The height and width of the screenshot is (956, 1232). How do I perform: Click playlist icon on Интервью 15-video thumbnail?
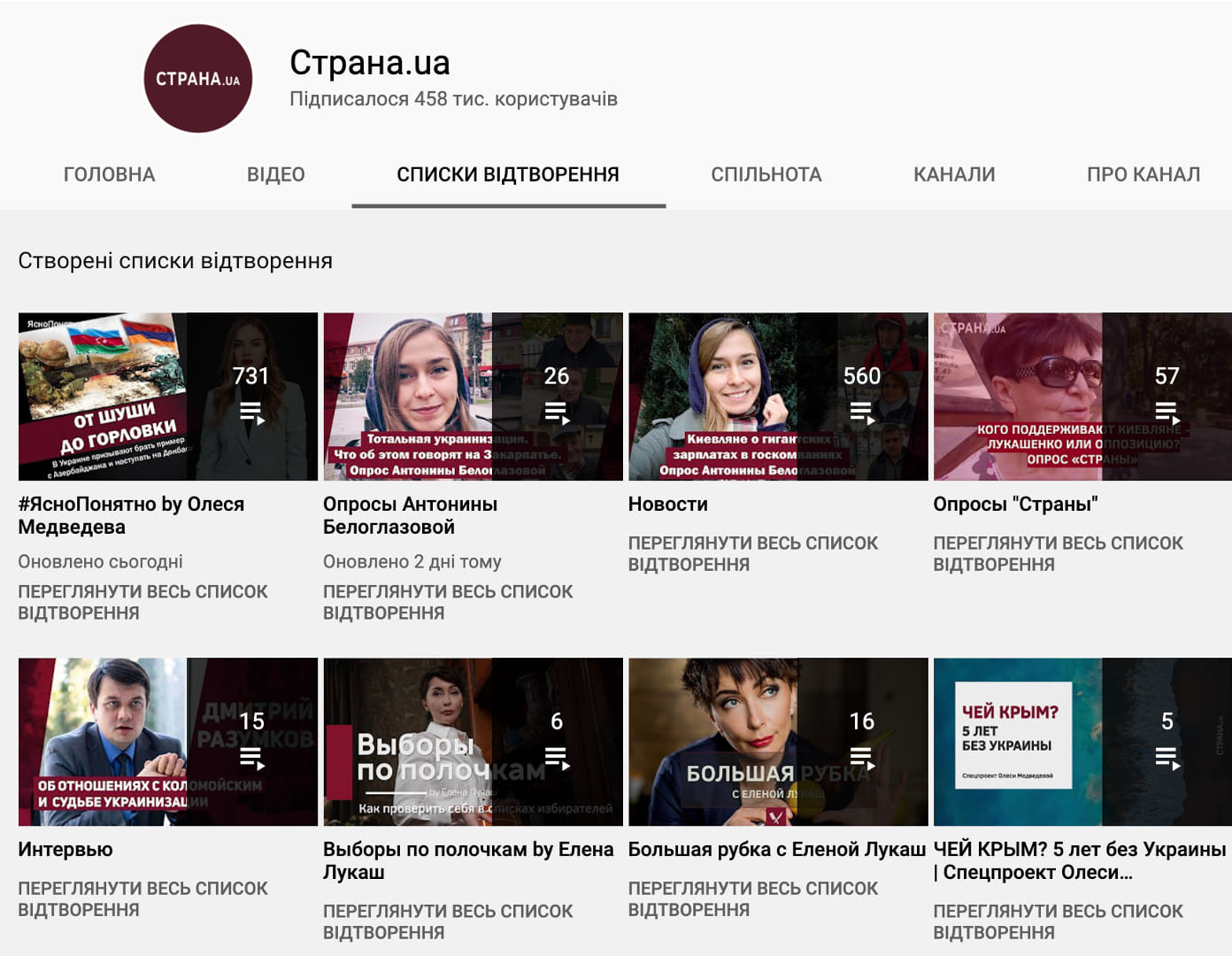coord(251,758)
